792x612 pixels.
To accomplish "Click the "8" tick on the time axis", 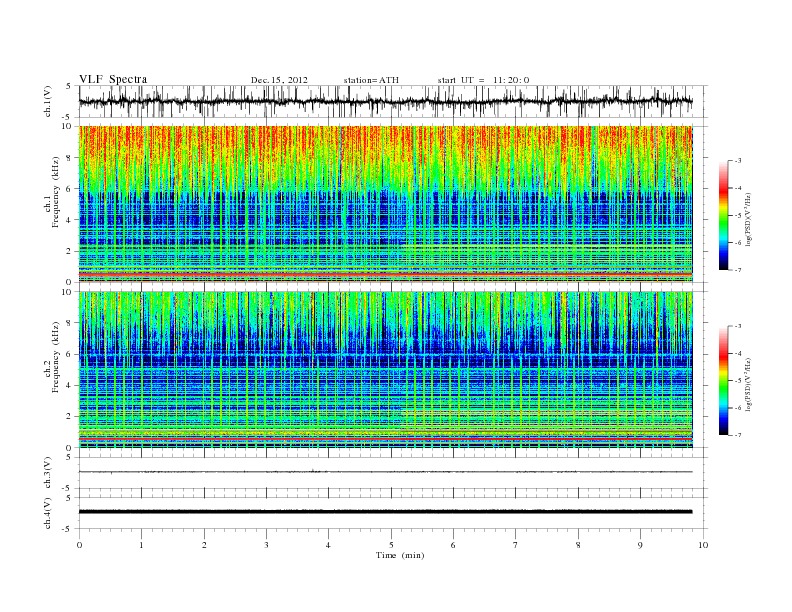I will 578,545.
